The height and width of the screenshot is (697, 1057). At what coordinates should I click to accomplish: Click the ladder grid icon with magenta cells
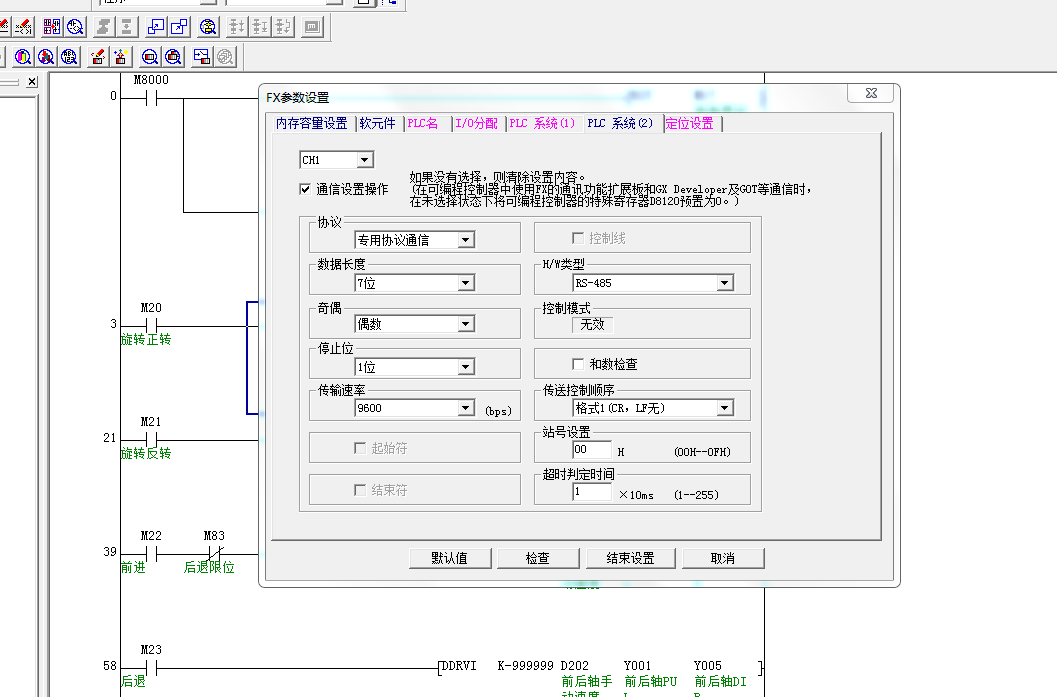click(x=51, y=27)
